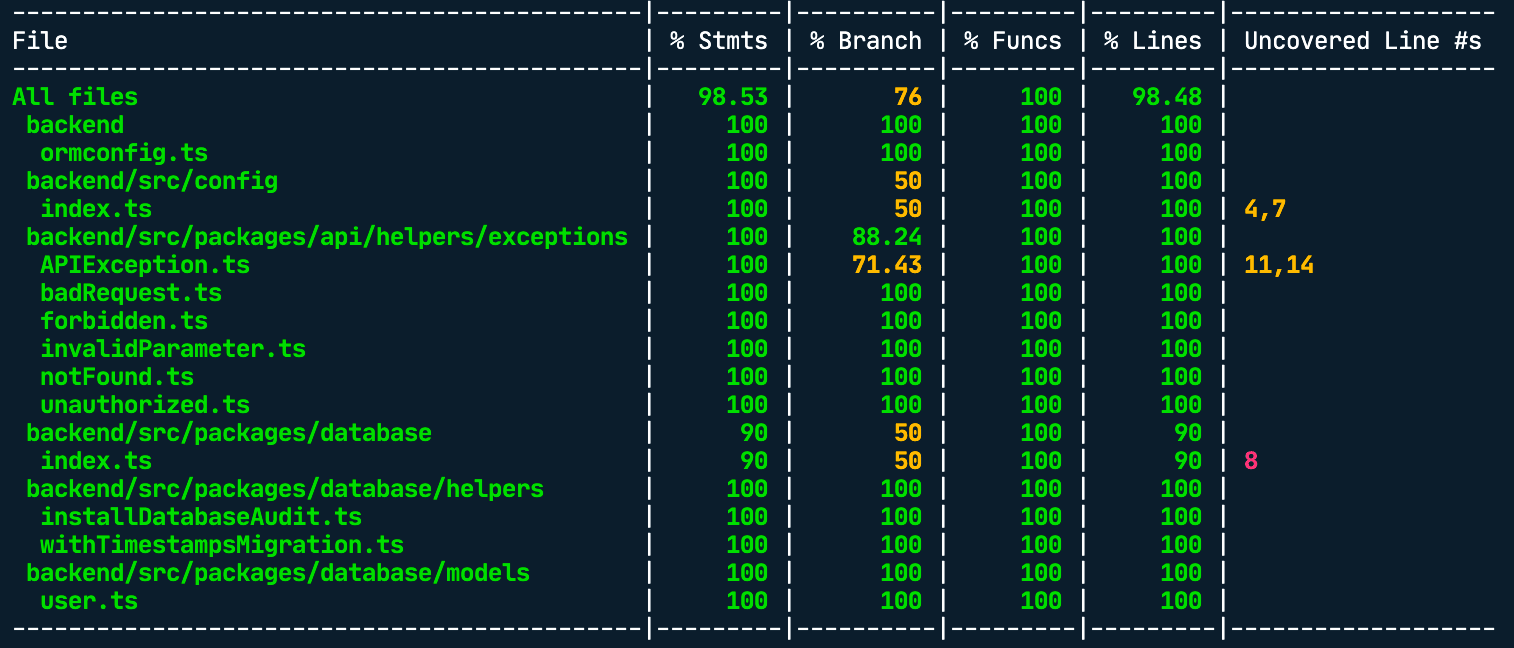Click the pink uncovered line '8'

[1251, 461]
